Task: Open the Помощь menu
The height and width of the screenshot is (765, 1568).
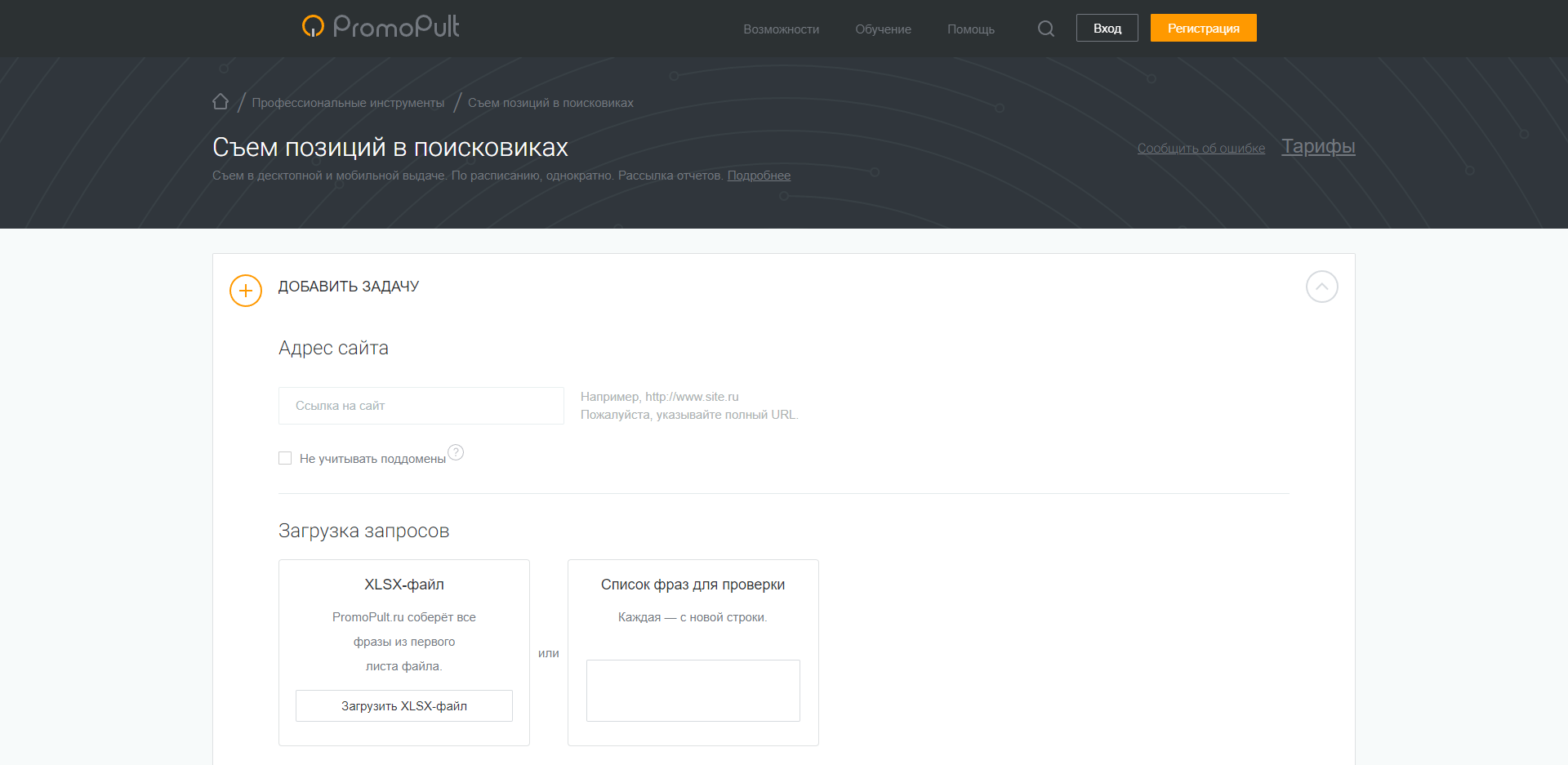Action: pos(971,29)
